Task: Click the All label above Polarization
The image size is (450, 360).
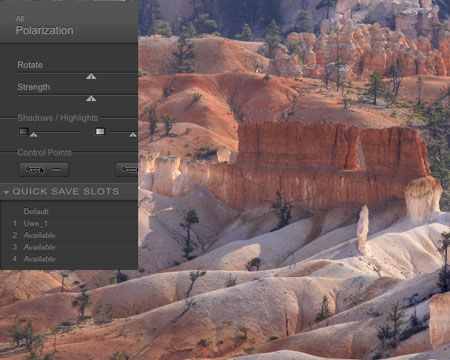Action: tap(20, 19)
